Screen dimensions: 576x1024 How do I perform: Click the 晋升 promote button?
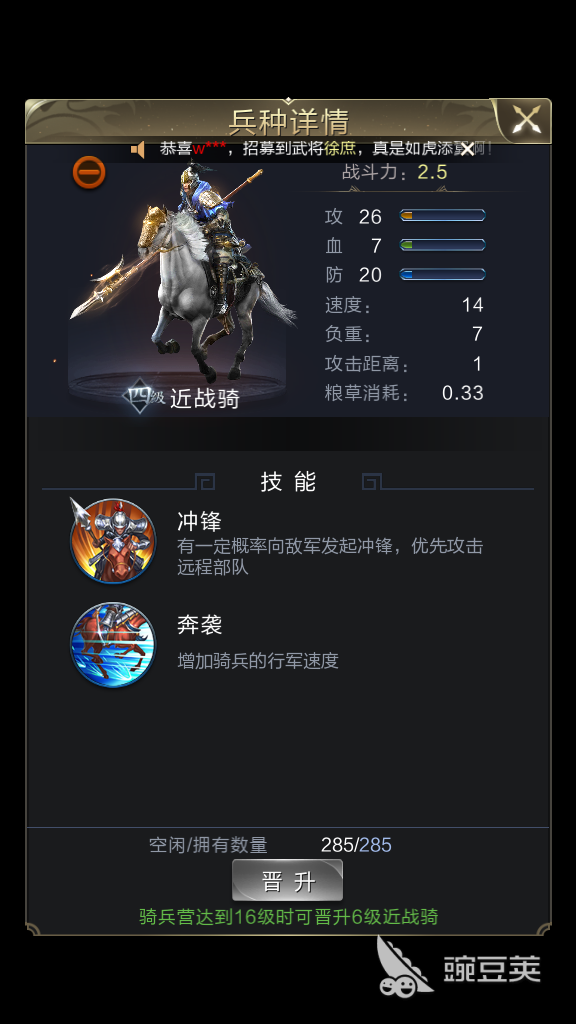point(287,880)
